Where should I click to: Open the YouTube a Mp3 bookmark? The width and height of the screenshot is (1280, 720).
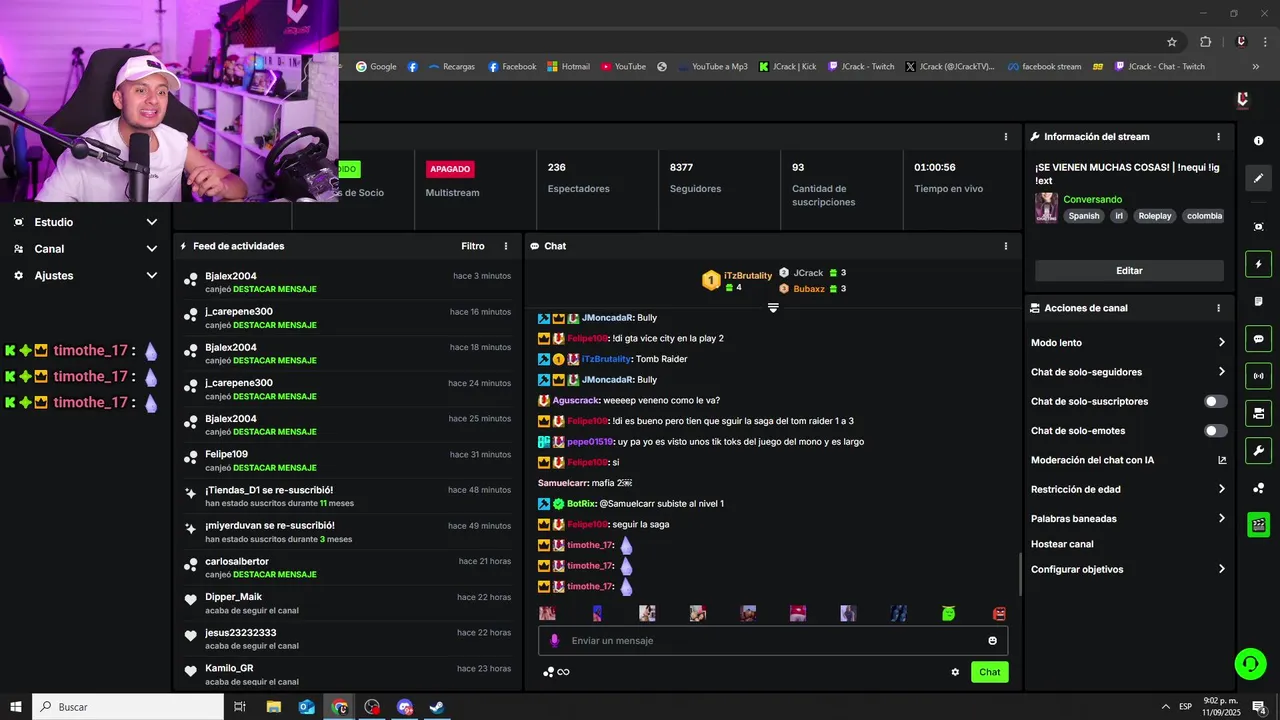coord(712,67)
